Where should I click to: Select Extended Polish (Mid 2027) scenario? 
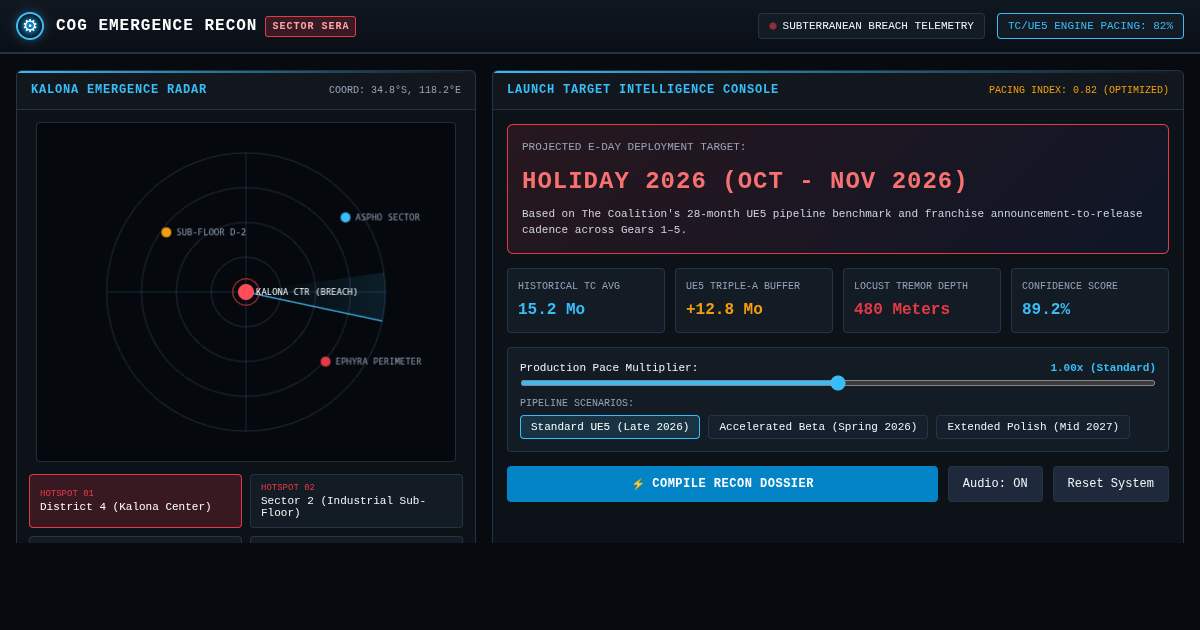(x=1033, y=427)
